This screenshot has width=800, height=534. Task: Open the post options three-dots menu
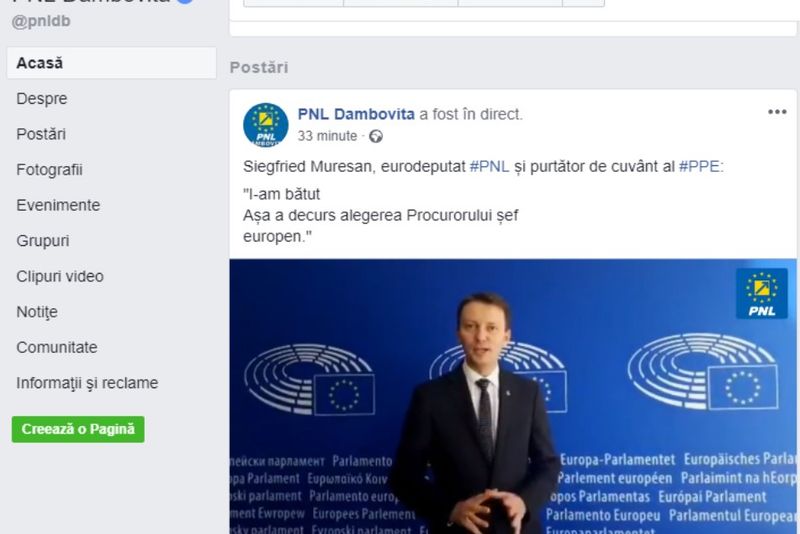[777, 112]
